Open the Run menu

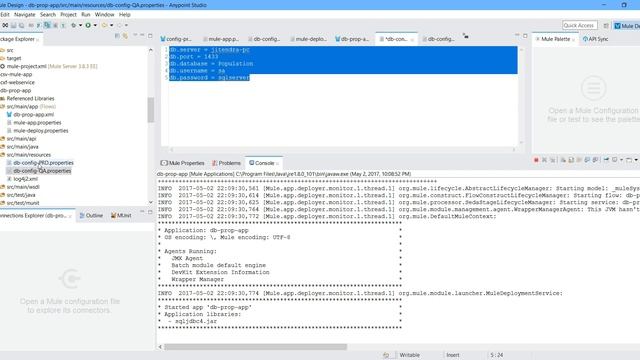click(x=86, y=15)
